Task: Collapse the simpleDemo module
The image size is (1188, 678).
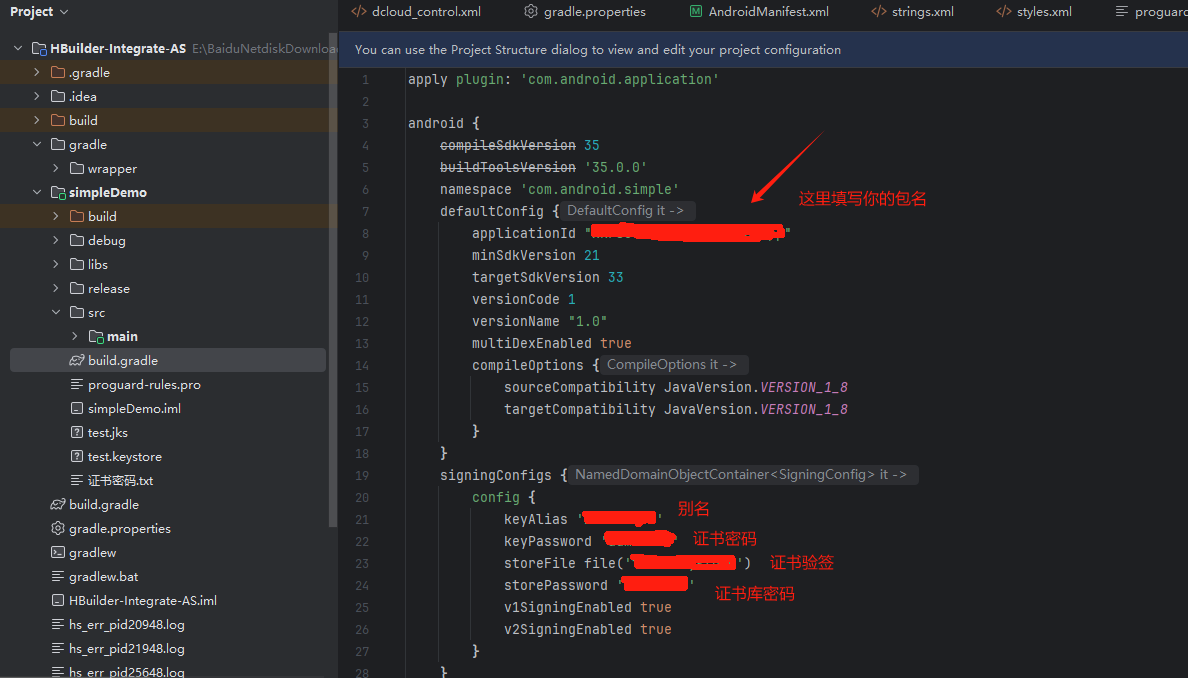Action: coord(37,192)
